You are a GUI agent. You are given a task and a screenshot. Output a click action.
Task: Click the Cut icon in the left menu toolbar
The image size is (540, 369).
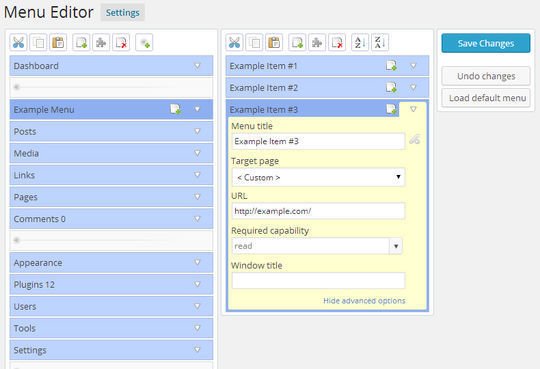(x=18, y=43)
